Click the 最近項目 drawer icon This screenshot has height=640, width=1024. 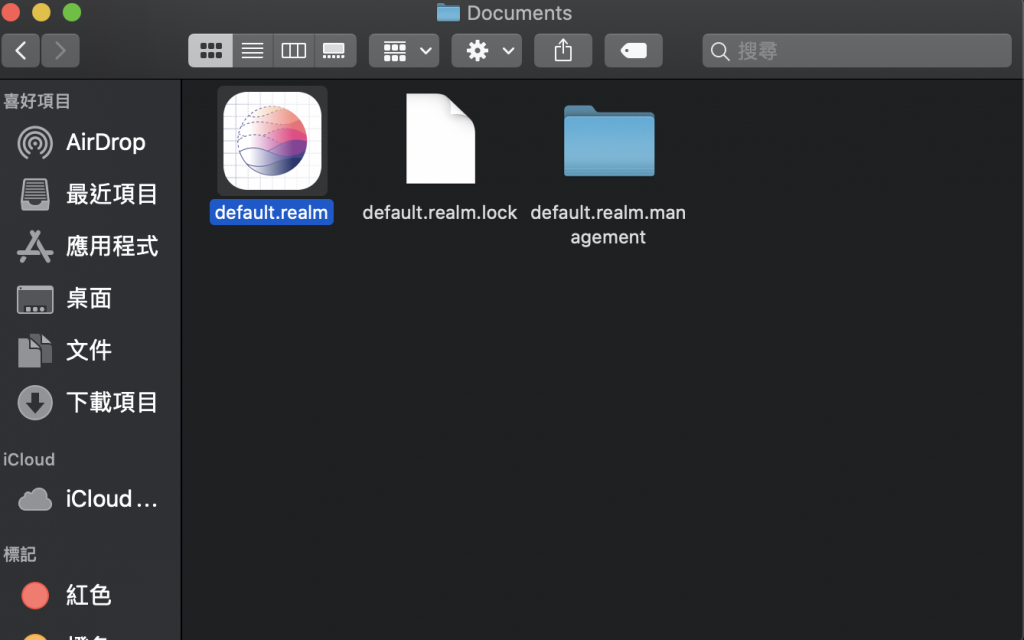(x=35, y=195)
